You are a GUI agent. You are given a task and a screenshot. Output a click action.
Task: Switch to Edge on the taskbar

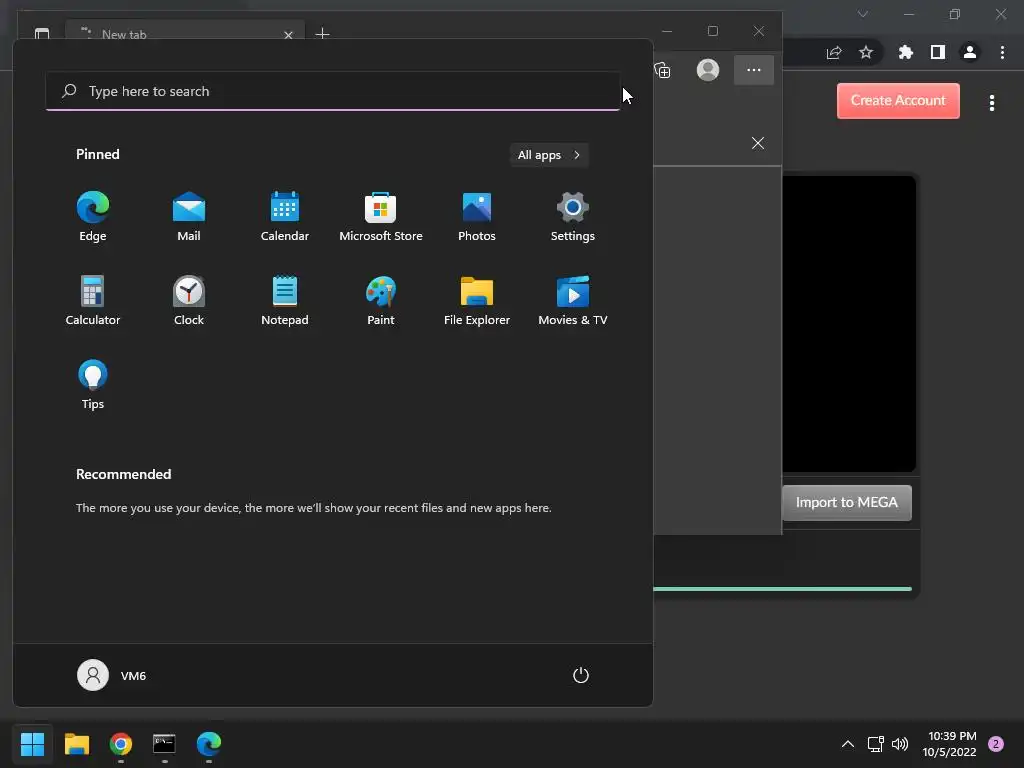pyautogui.click(x=209, y=744)
